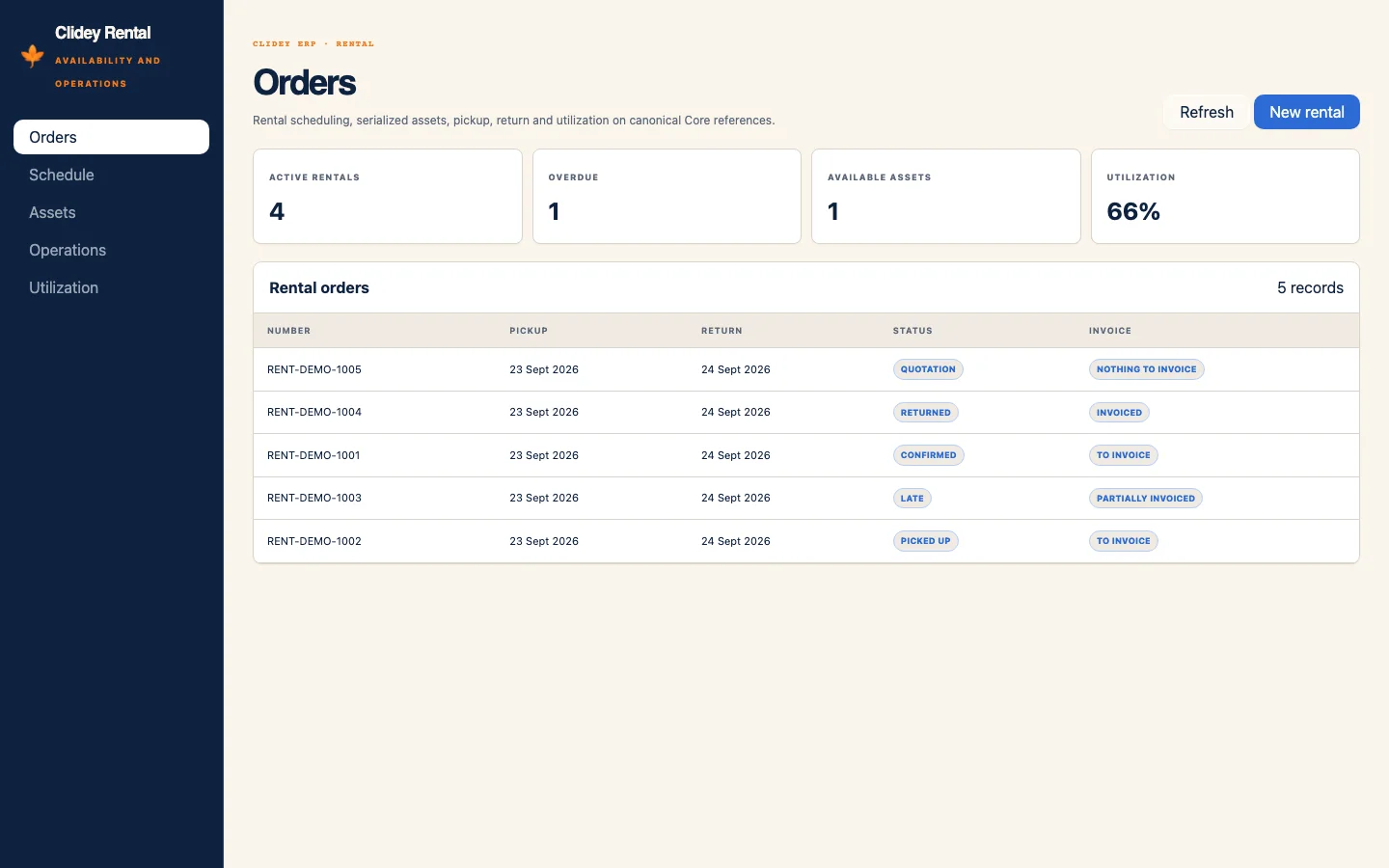The height and width of the screenshot is (868, 1389).
Task: Click the Clidey Rental app title
Action: (x=103, y=33)
